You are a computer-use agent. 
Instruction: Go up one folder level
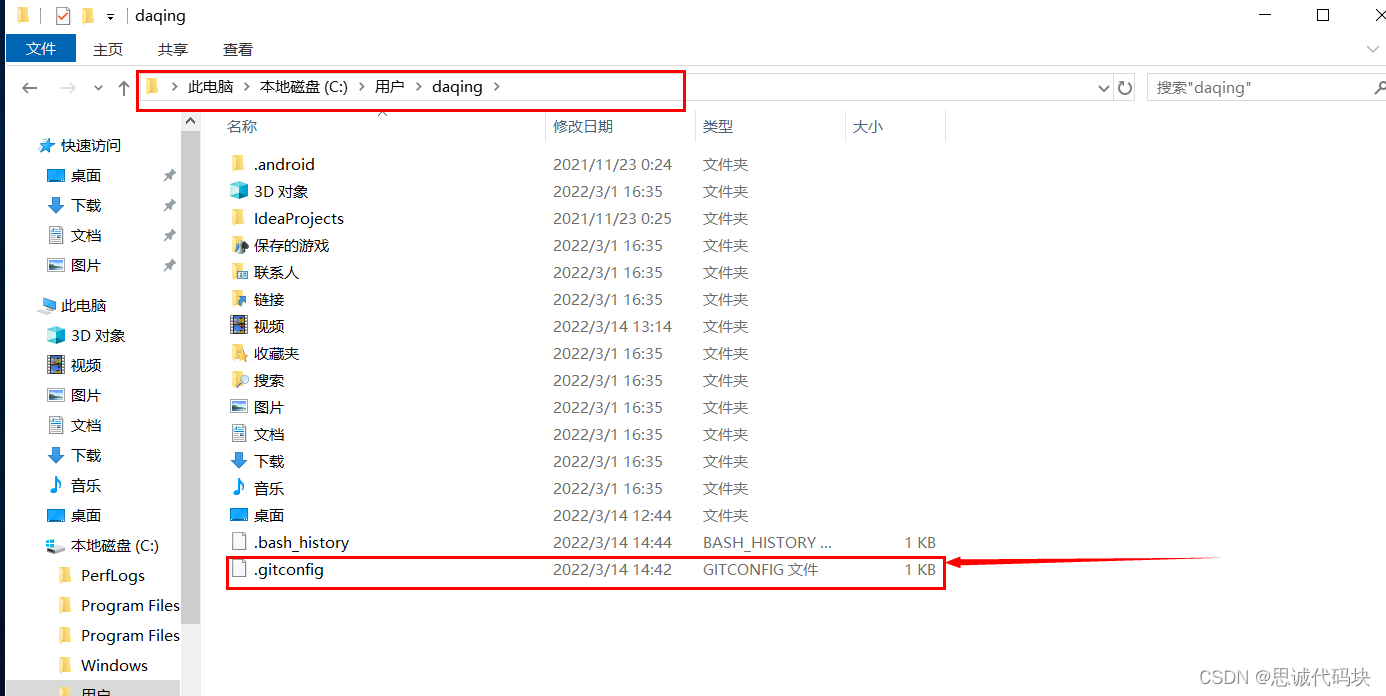124,88
